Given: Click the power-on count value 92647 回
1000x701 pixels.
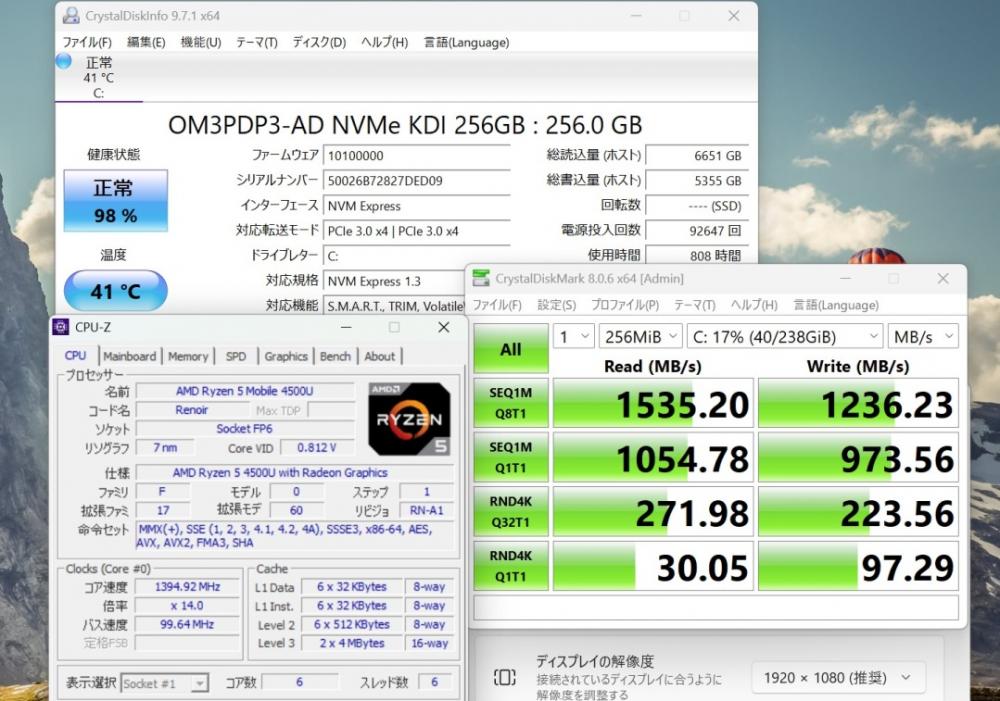Looking at the screenshot, I should [x=696, y=231].
